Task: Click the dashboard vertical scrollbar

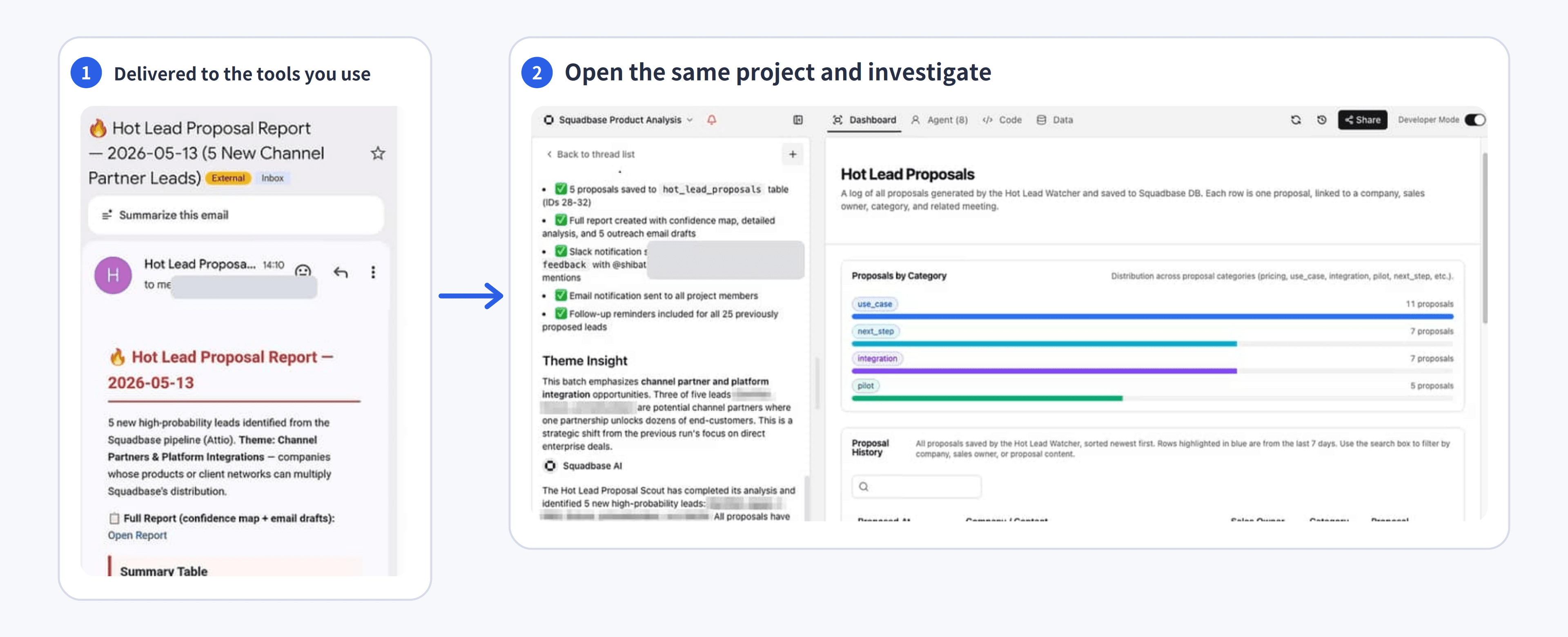Action: pyautogui.click(x=1485, y=238)
